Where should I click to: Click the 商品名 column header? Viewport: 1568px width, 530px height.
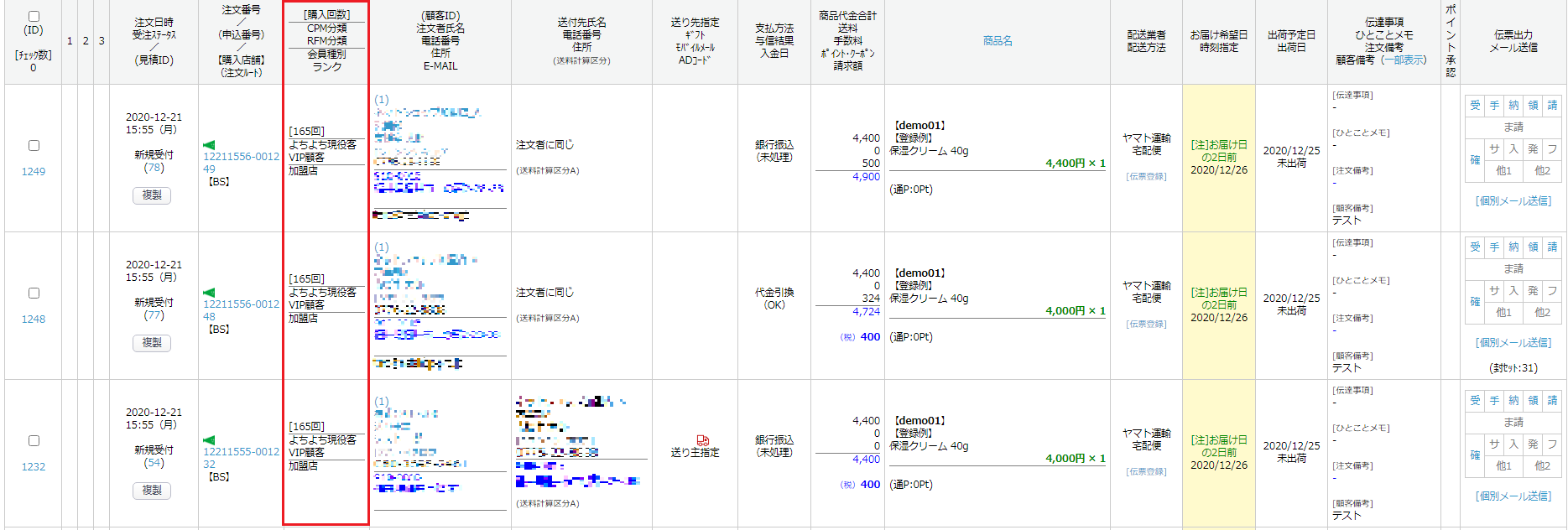998,41
